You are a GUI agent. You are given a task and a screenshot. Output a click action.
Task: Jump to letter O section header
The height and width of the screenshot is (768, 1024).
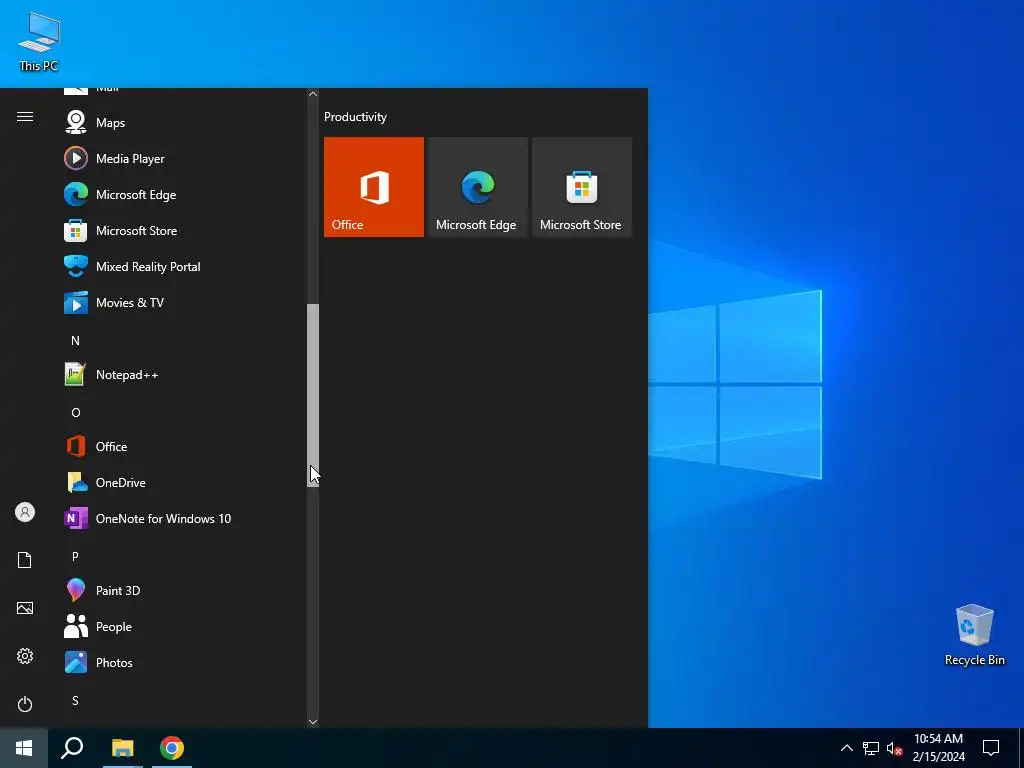(75, 413)
